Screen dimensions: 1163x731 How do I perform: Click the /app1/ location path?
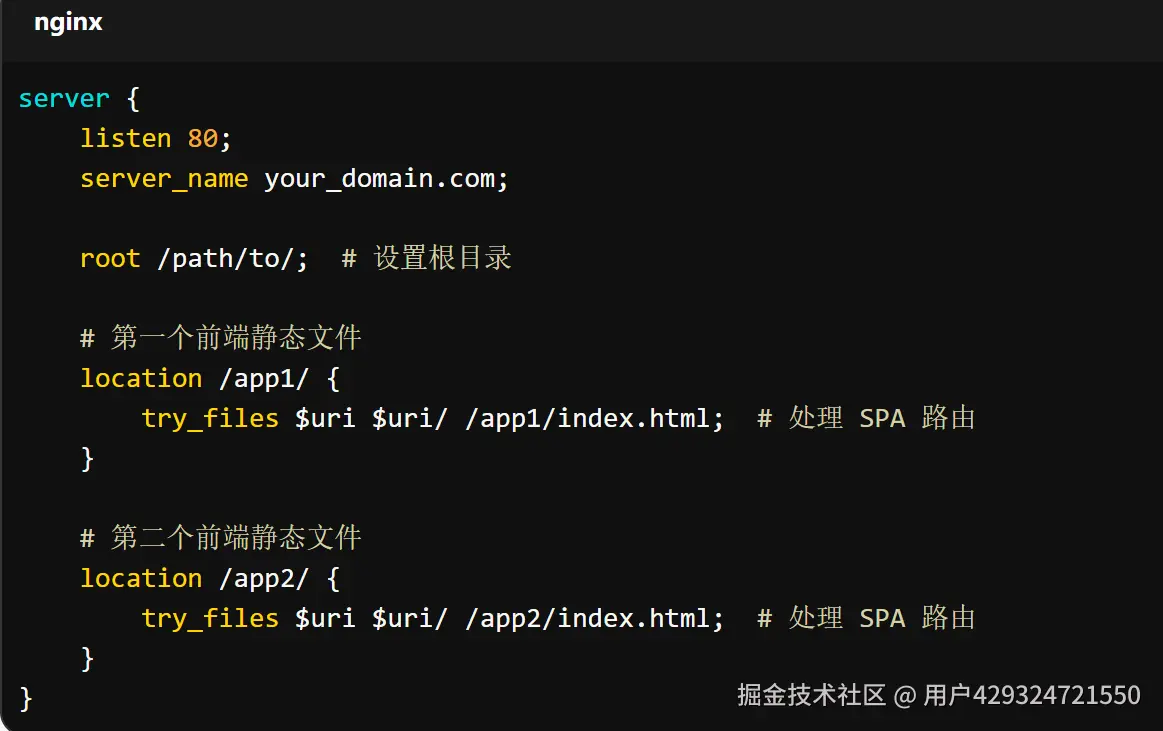[x=264, y=378]
